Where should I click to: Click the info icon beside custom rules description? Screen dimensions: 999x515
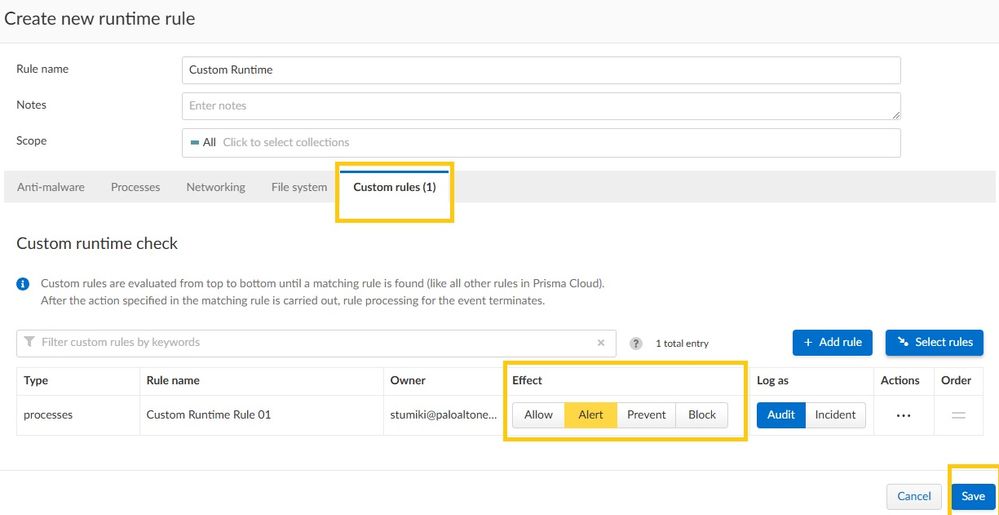tap(23, 284)
